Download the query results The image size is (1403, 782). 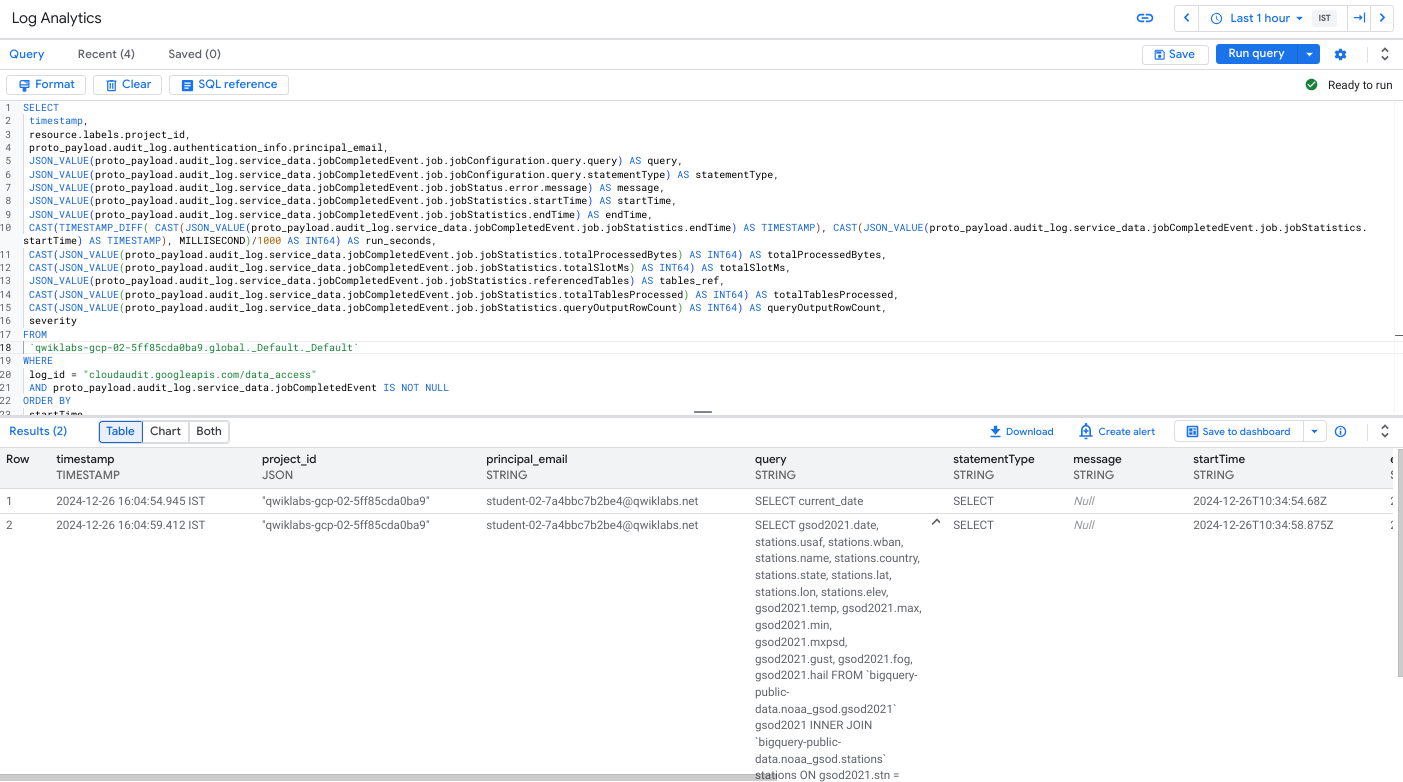(1021, 431)
